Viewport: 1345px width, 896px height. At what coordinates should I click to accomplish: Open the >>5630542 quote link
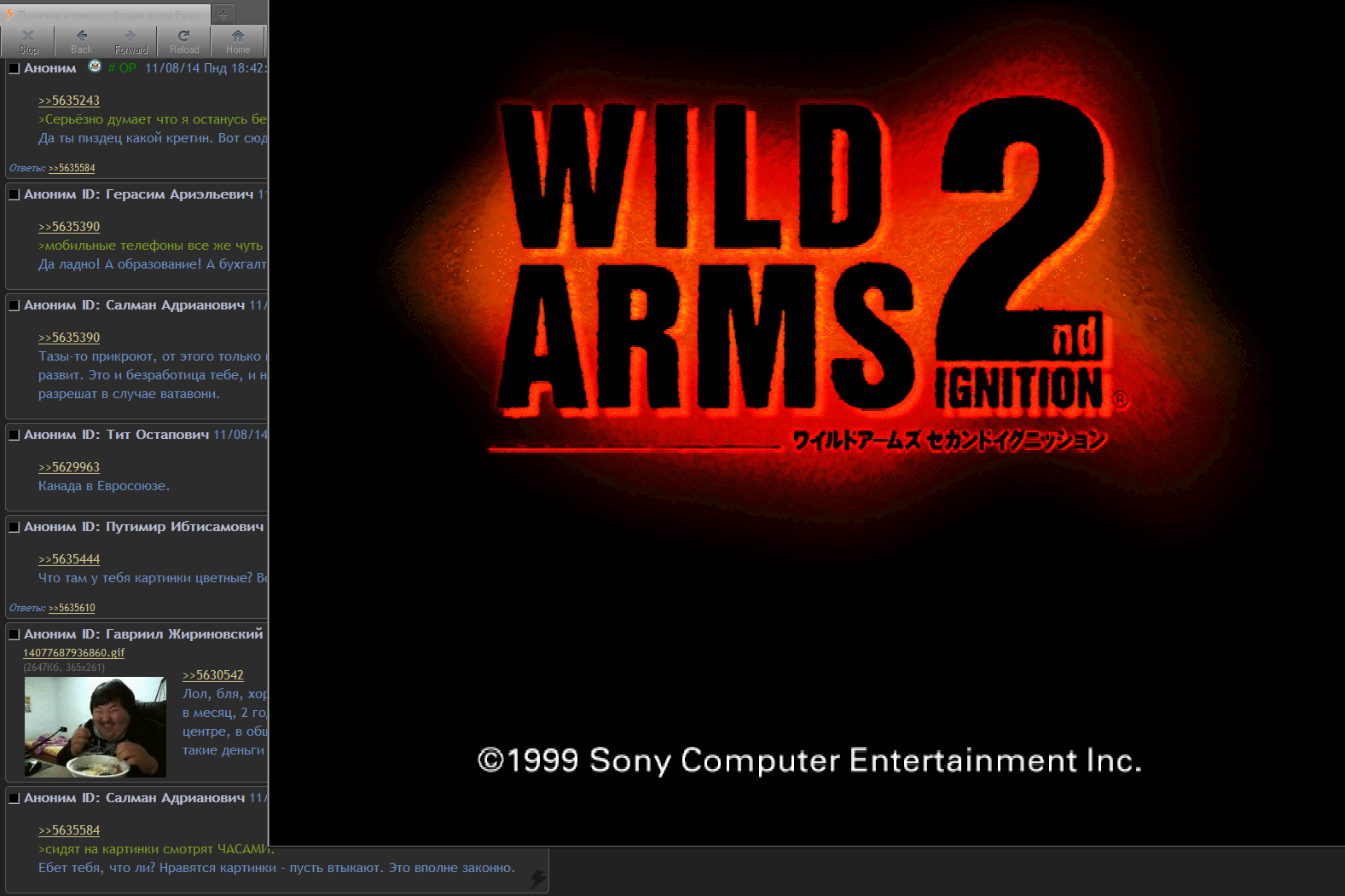[213, 675]
